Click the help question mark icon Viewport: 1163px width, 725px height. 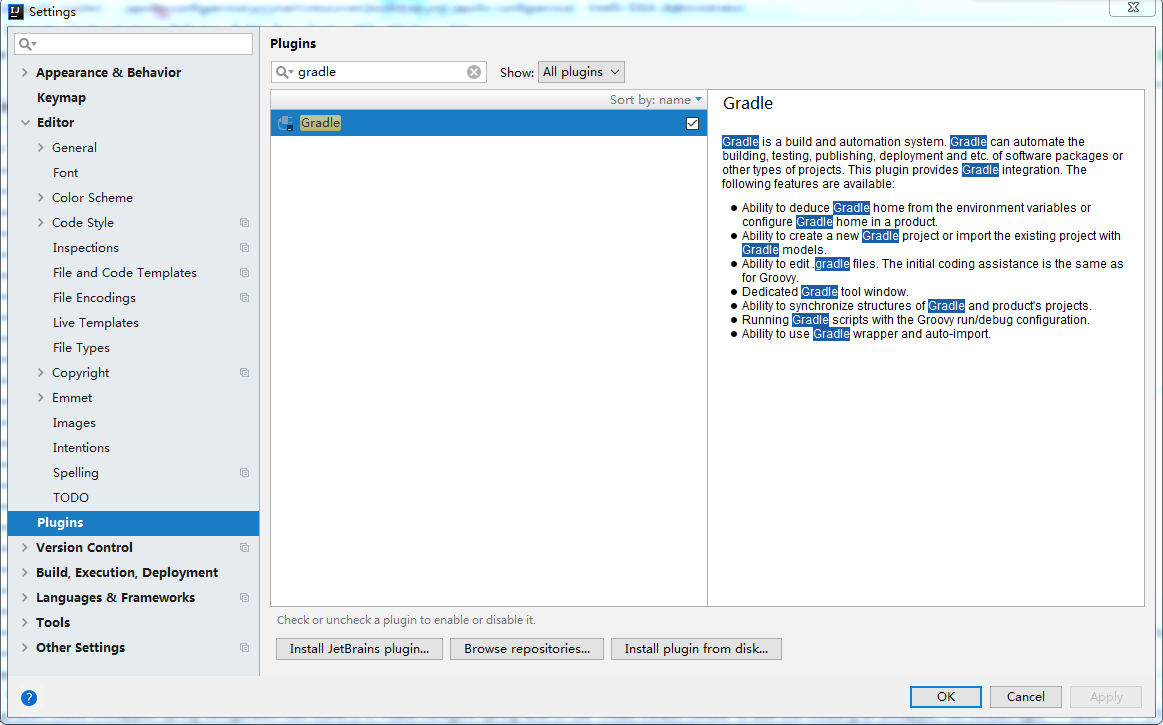click(x=29, y=698)
